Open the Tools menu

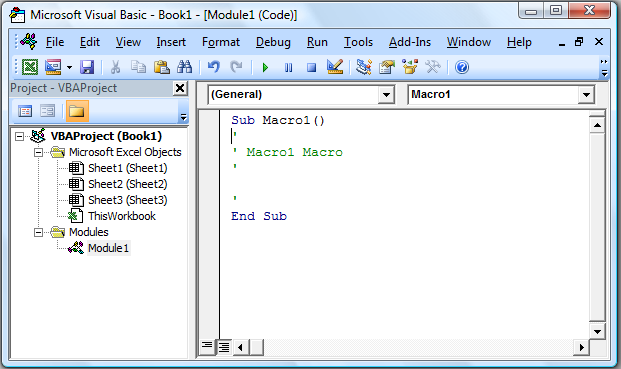[358, 42]
